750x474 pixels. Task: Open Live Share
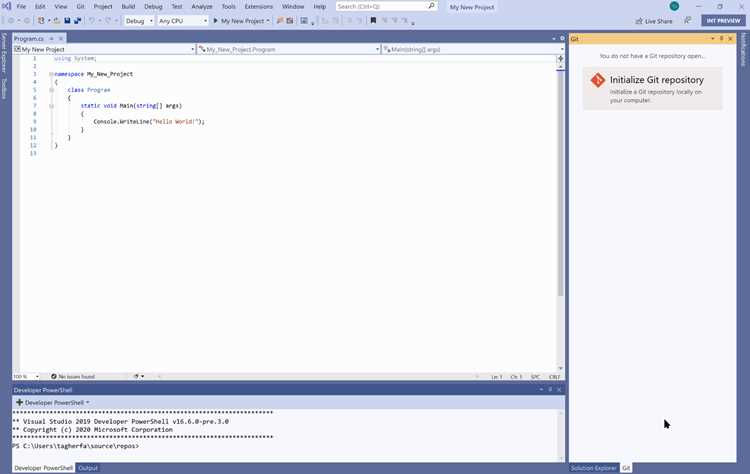point(654,21)
